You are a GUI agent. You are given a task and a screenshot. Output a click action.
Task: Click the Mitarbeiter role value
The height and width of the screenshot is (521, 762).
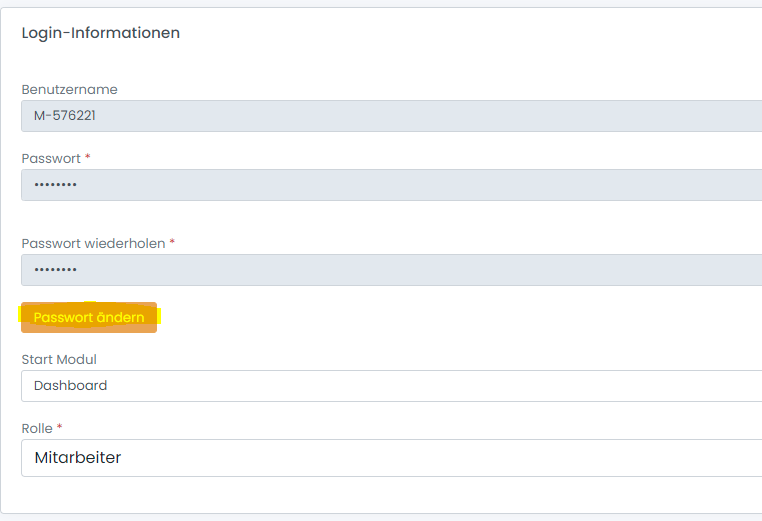(x=78, y=458)
